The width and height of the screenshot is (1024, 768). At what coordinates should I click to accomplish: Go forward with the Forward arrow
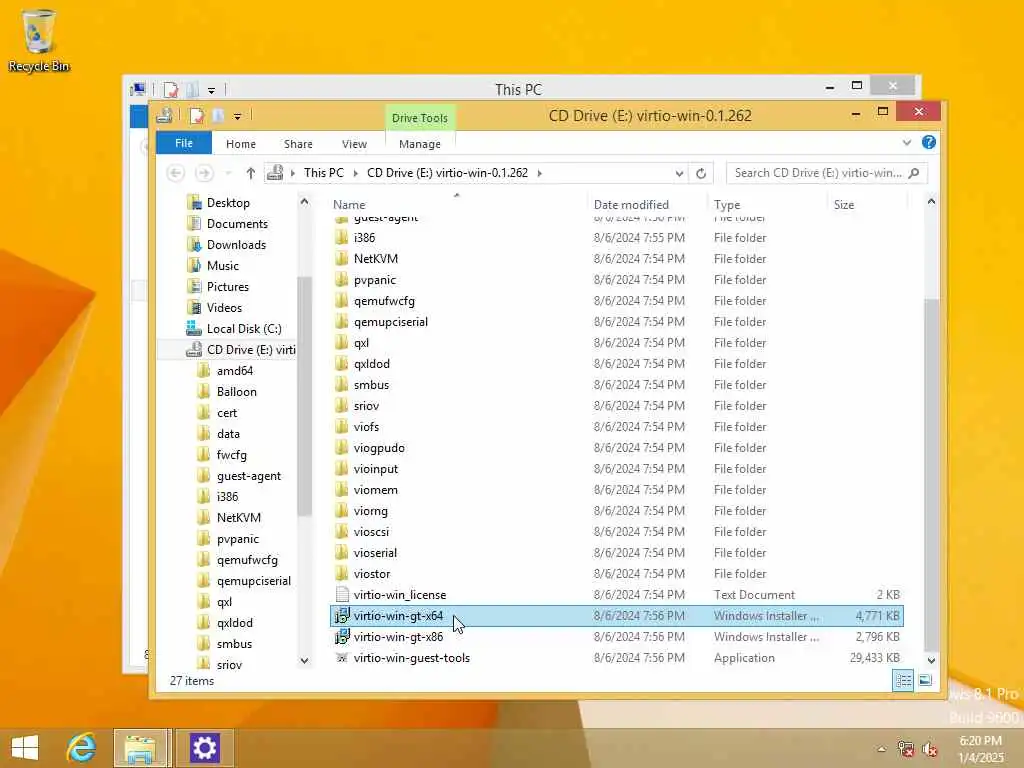[204, 173]
